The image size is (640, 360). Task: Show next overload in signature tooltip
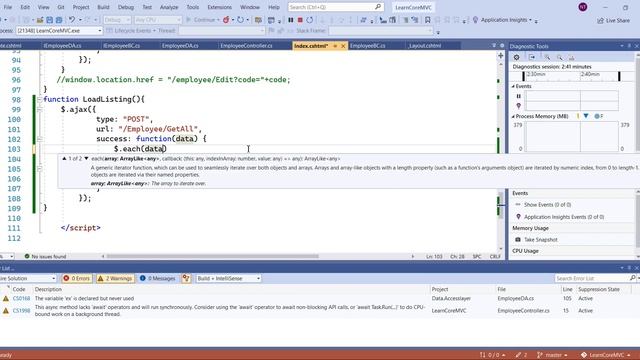[x=87, y=158]
